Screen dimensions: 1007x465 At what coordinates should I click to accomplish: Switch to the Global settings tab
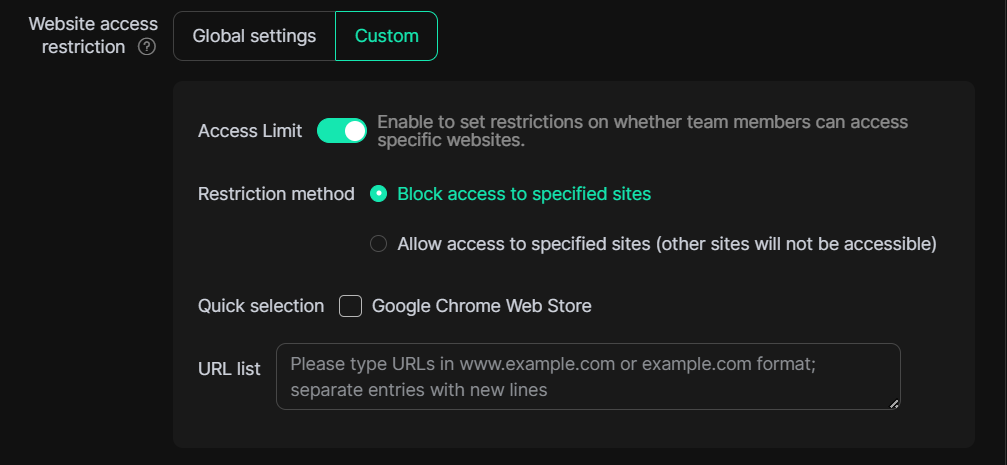pyautogui.click(x=254, y=36)
